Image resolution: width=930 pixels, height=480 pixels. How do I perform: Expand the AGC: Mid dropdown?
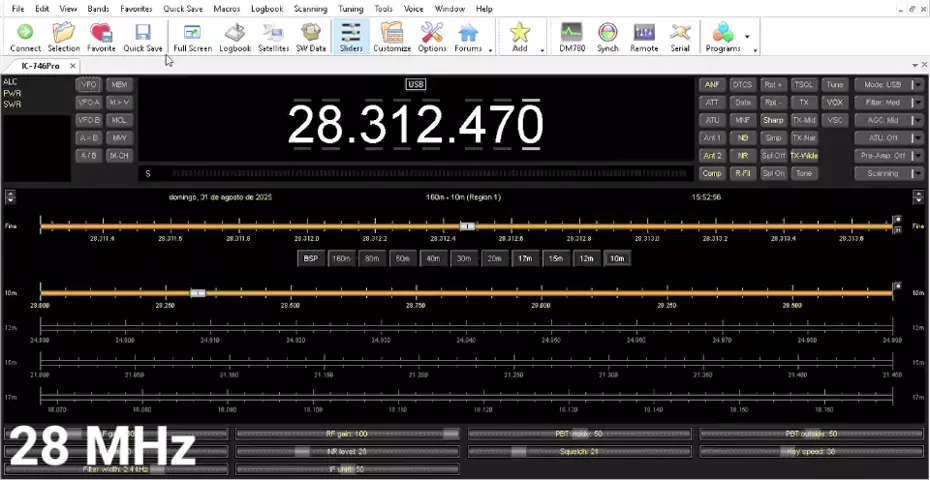pos(886,120)
